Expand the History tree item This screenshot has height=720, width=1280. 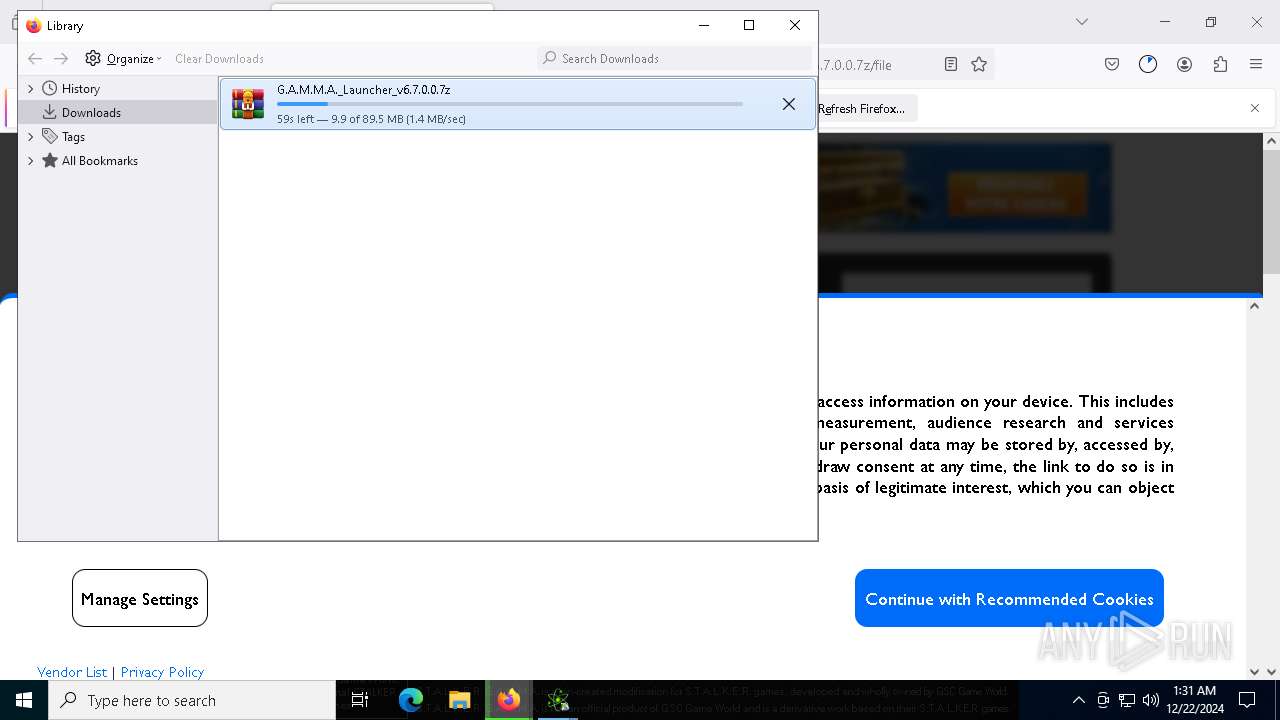(x=30, y=89)
